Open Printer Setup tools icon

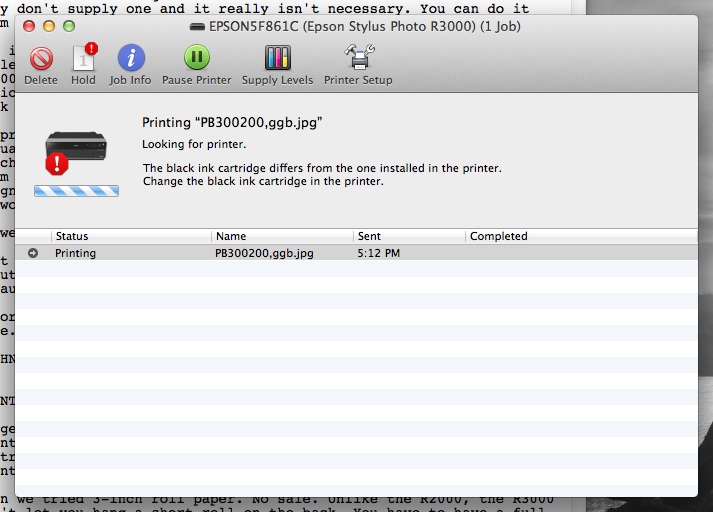[x=357, y=59]
